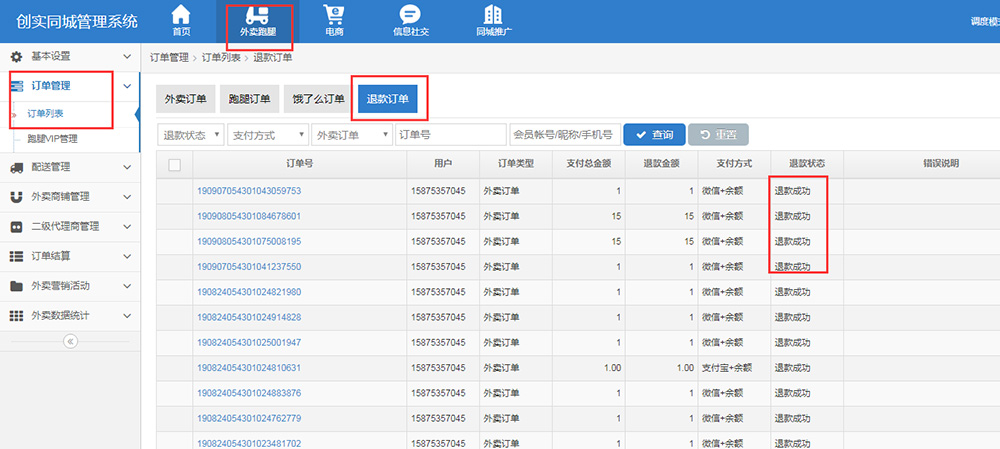Switch to the 饿了么订单 tab
The height and width of the screenshot is (449, 1000).
point(318,99)
